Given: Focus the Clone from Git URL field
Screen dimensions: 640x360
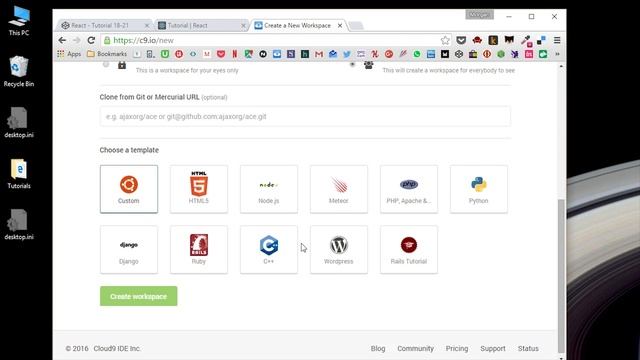Looking at the screenshot, I should pyautogui.click(x=305, y=116).
